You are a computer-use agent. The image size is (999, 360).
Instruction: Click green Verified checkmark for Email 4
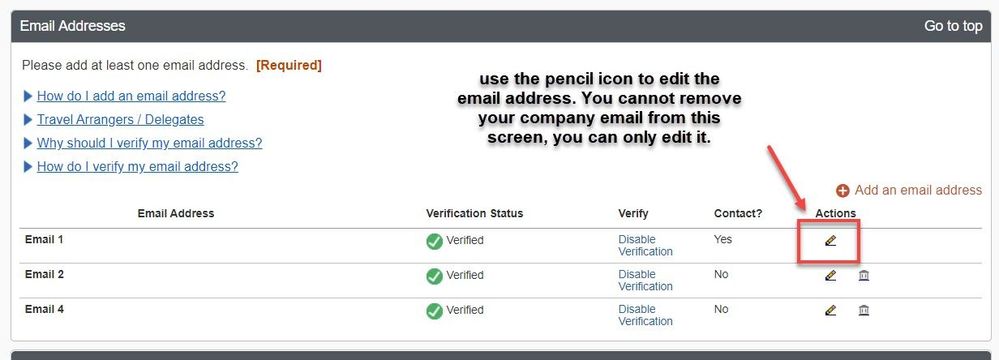click(x=435, y=311)
